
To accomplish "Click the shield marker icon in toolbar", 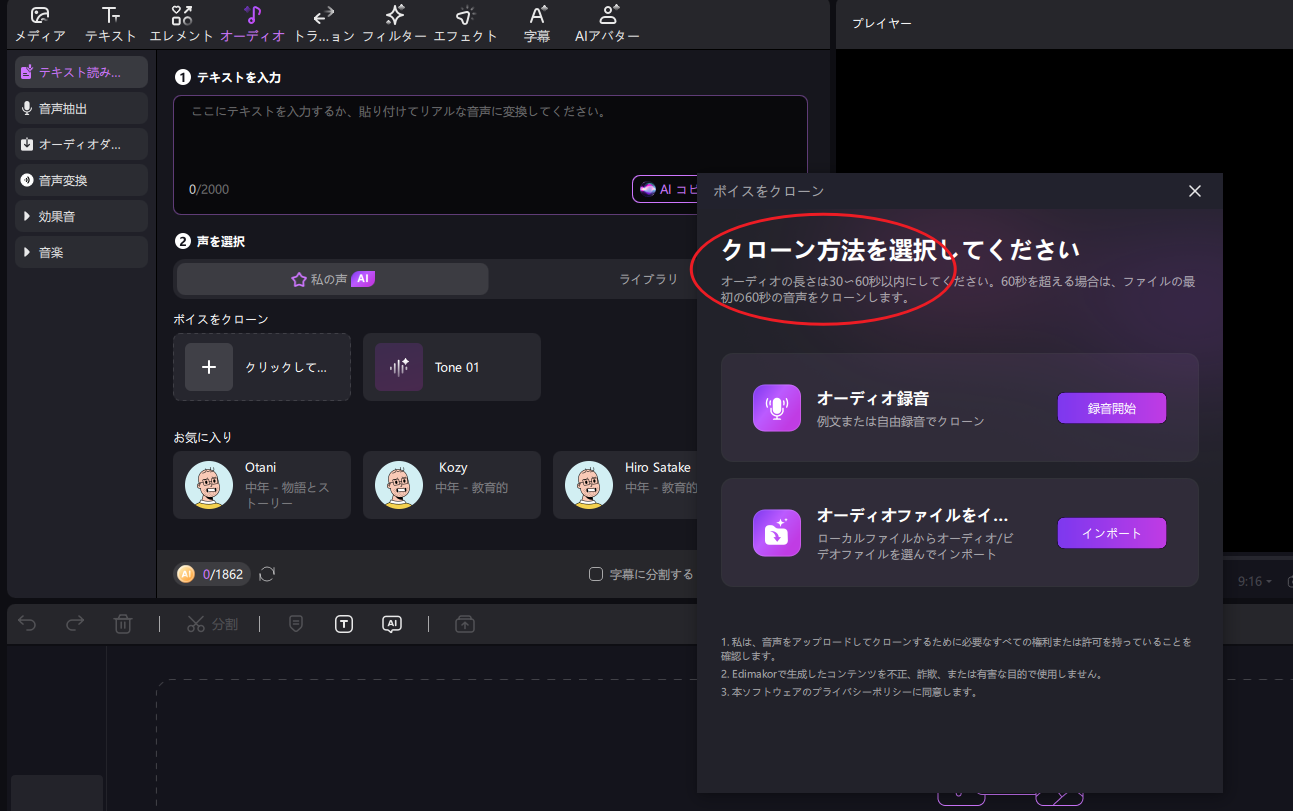I will point(296,624).
